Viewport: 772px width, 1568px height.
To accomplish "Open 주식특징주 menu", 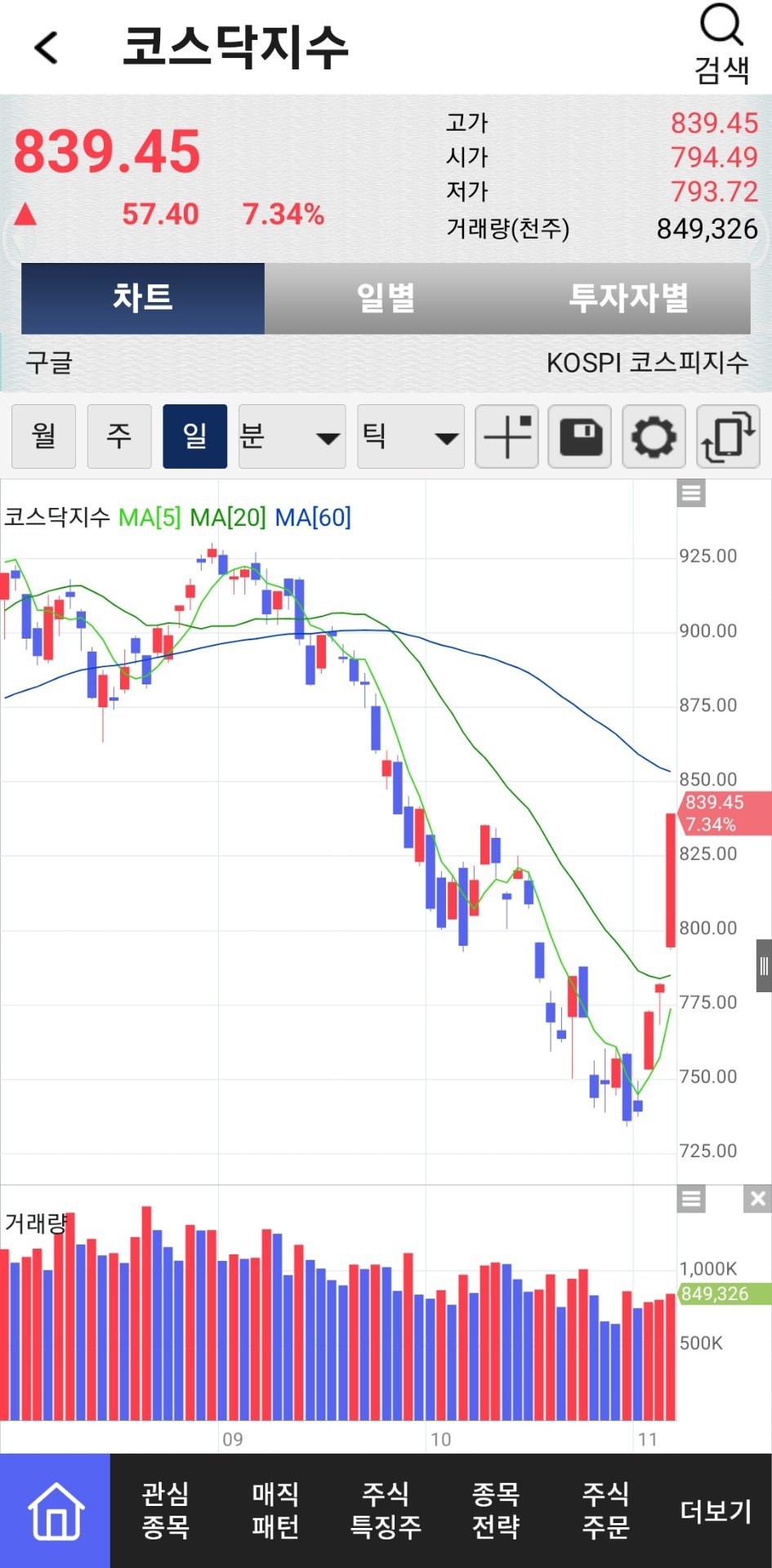I will (386, 1511).
